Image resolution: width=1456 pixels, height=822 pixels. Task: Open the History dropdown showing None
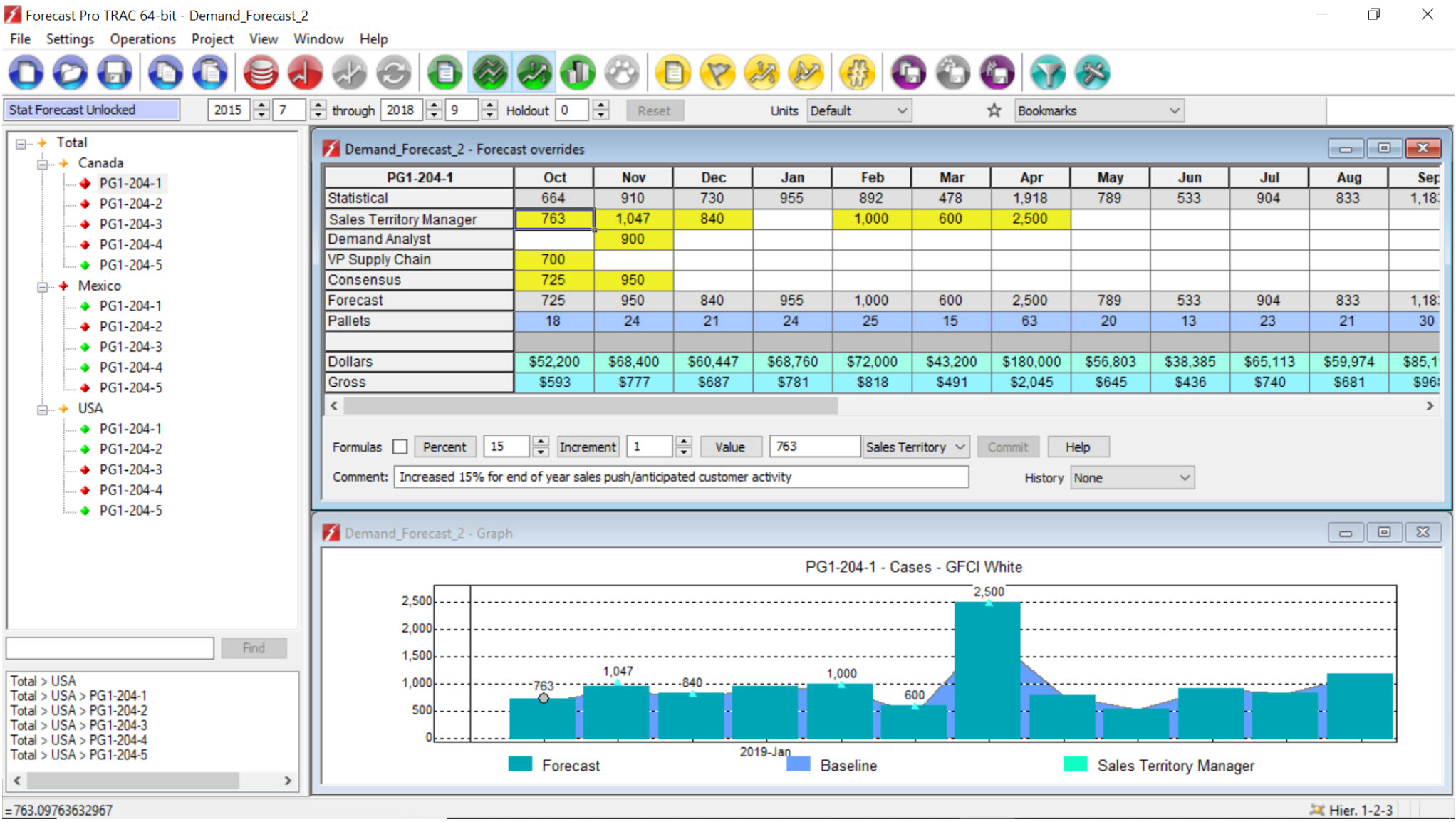[1131, 477]
